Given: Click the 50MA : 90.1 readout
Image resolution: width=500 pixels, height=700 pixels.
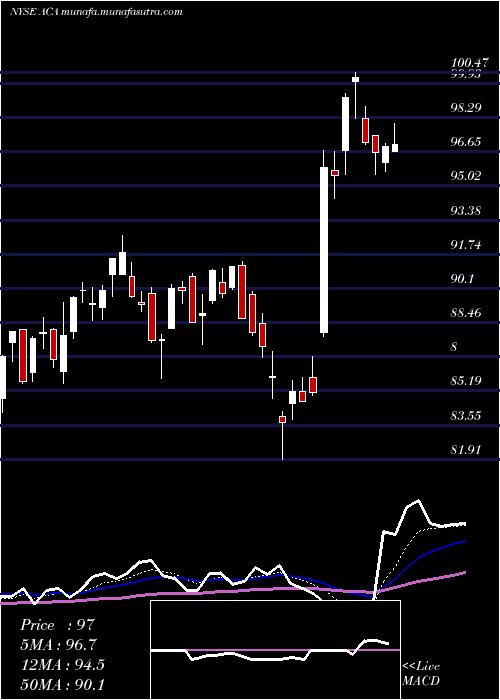Looking at the screenshot, I should (x=62, y=684).
